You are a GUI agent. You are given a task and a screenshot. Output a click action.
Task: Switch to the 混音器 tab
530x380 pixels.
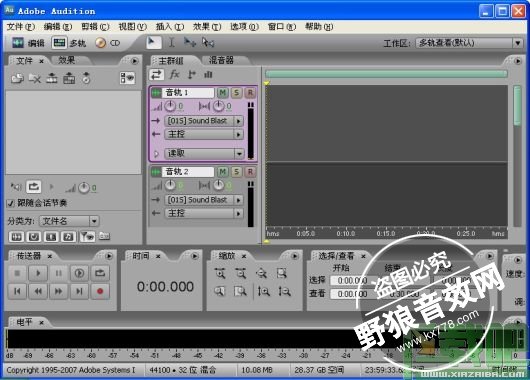[221, 60]
